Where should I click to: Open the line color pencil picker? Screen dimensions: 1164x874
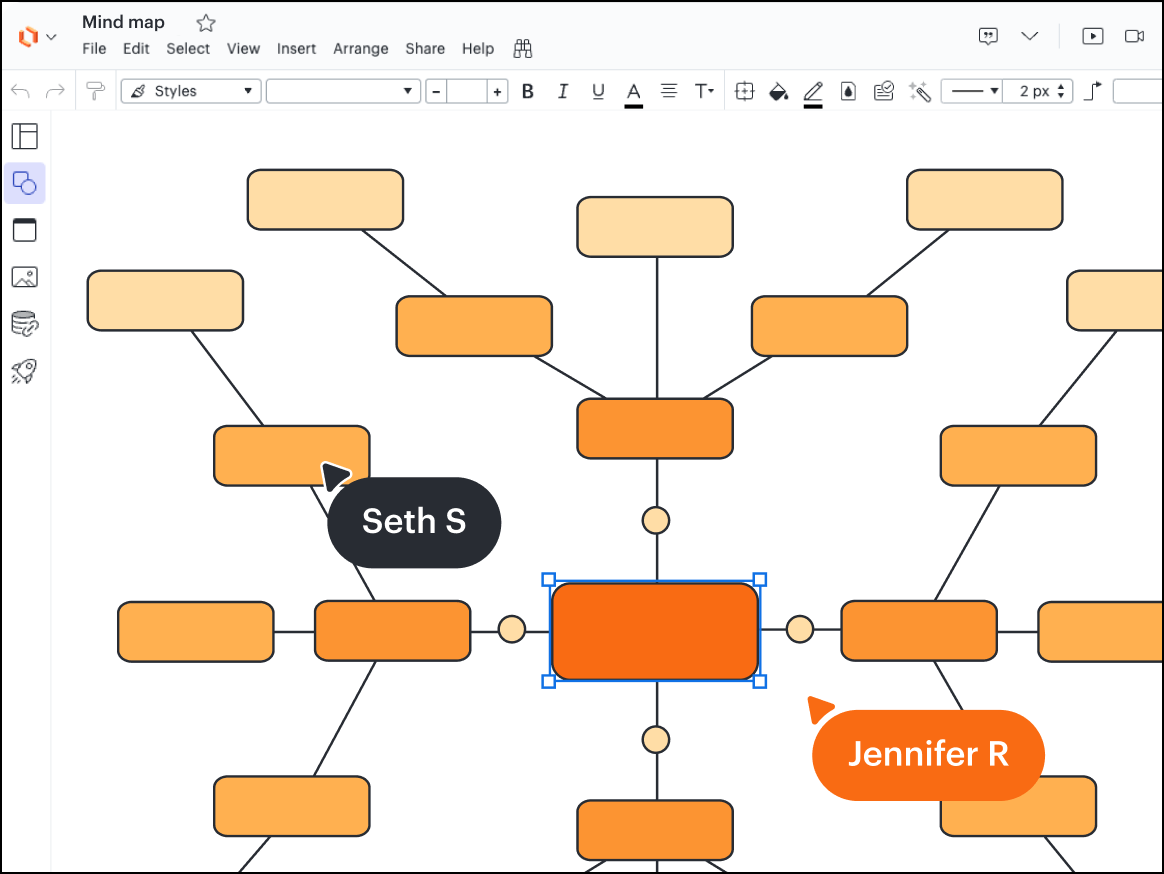[x=813, y=94]
